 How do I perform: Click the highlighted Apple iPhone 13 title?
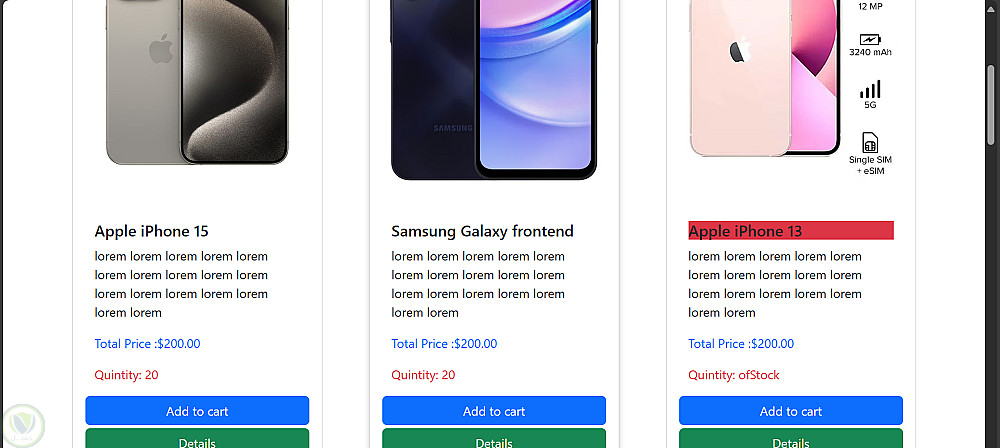(x=790, y=231)
